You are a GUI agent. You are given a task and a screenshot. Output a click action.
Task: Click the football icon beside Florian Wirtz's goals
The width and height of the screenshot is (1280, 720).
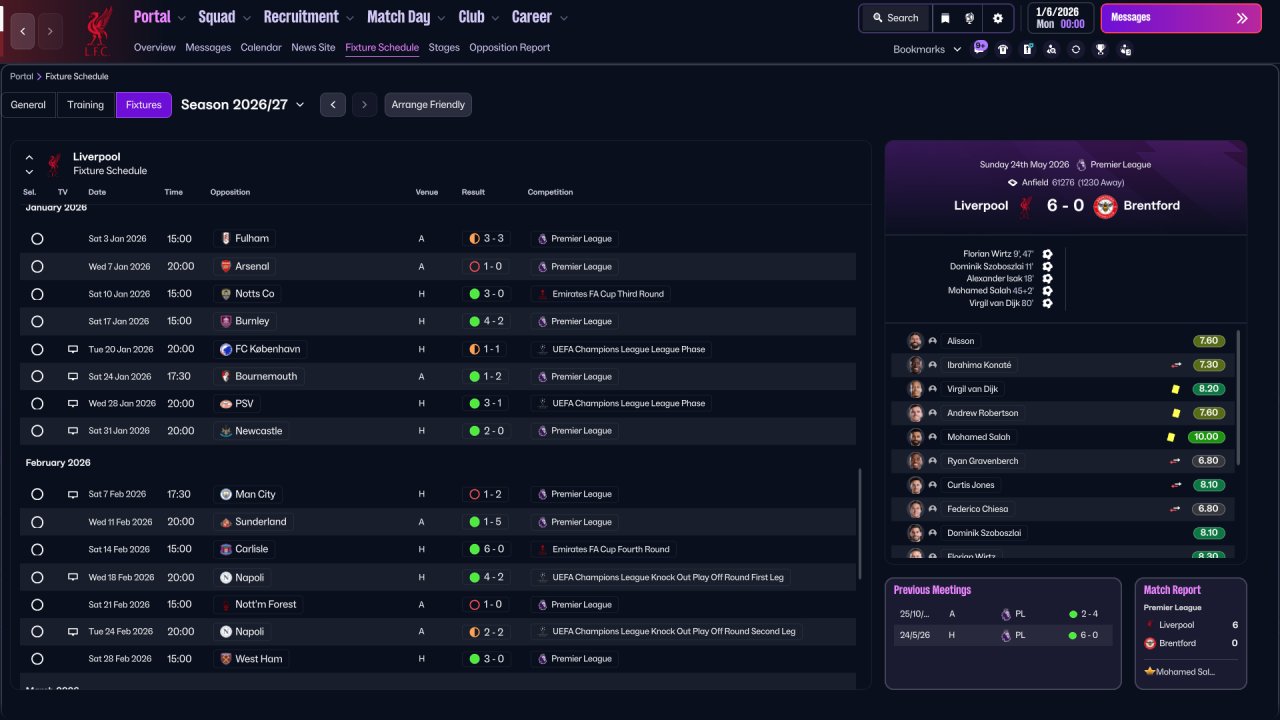tap(1047, 254)
